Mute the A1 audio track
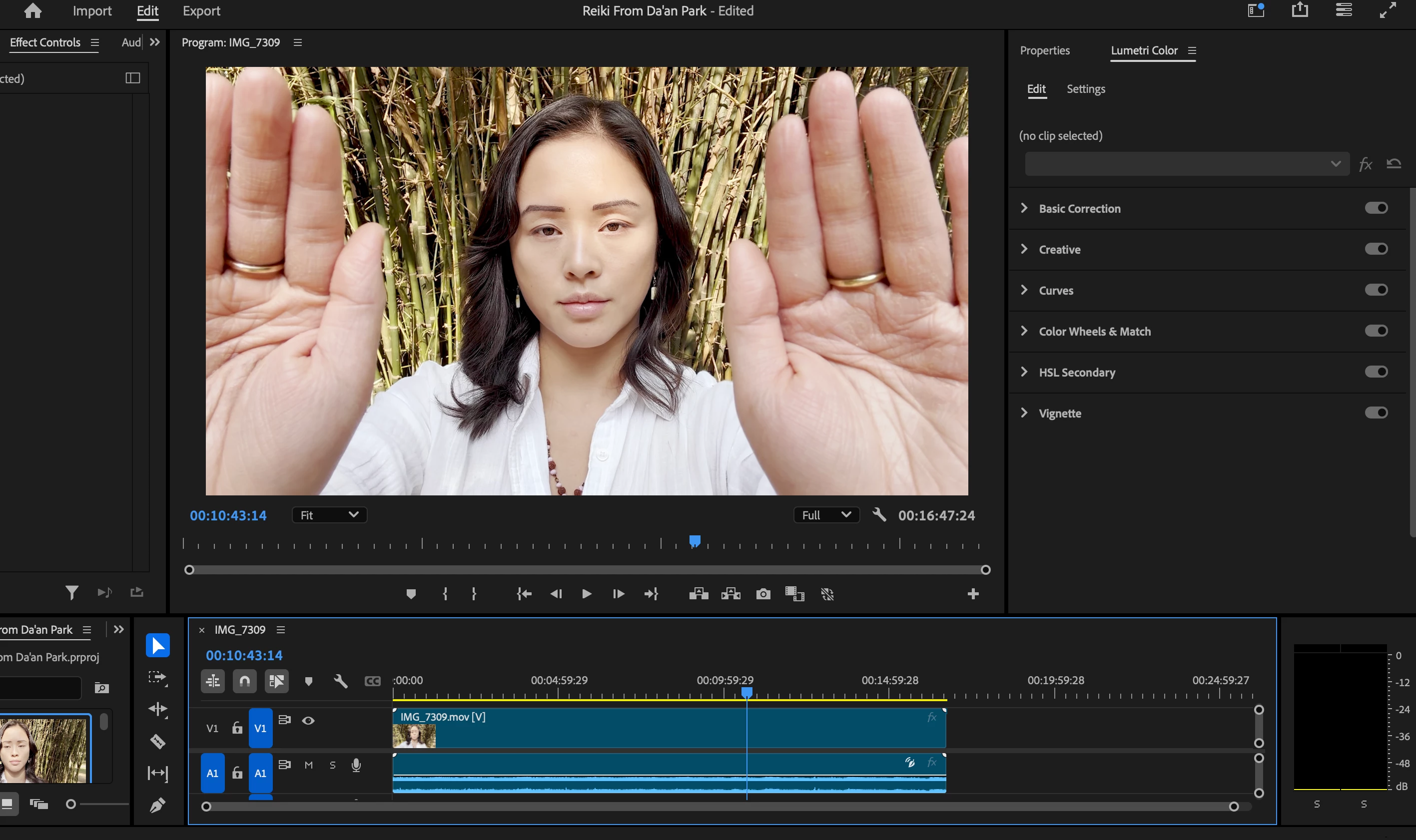The height and width of the screenshot is (840, 1416). [x=309, y=765]
